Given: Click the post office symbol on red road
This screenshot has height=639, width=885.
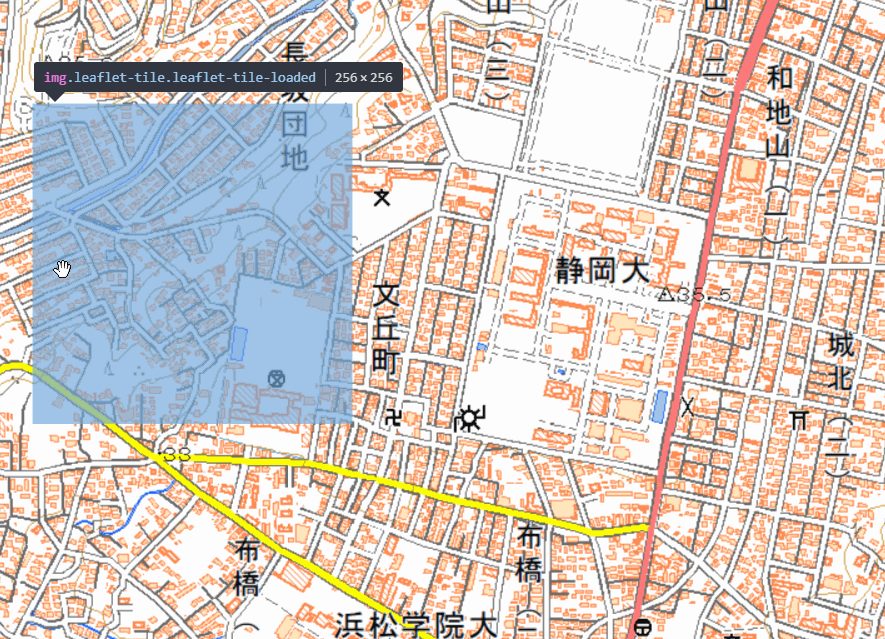Looking at the screenshot, I should click(x=641, y=627).
